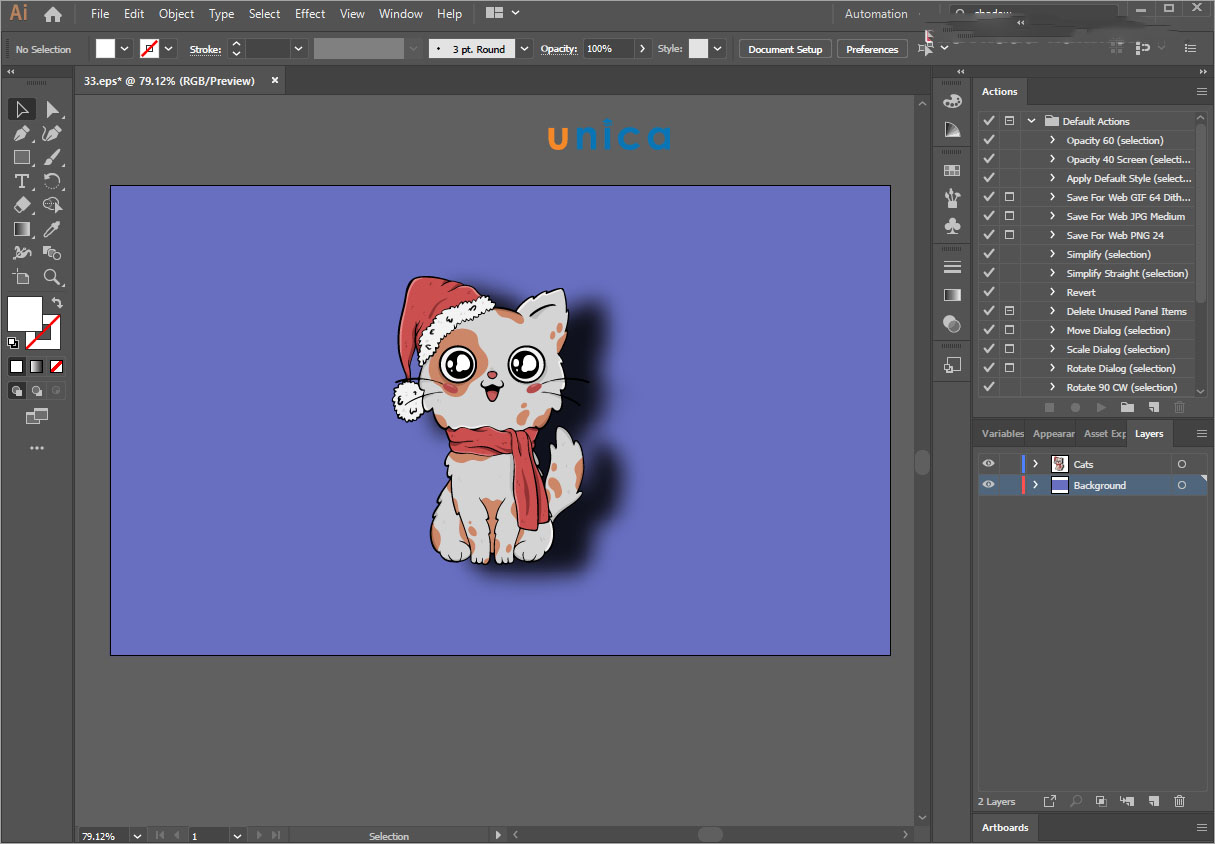Click Create New Layer icon
Image resolution: width=1215 pixels, height=844 pixels.
[x=1153, y=801]
